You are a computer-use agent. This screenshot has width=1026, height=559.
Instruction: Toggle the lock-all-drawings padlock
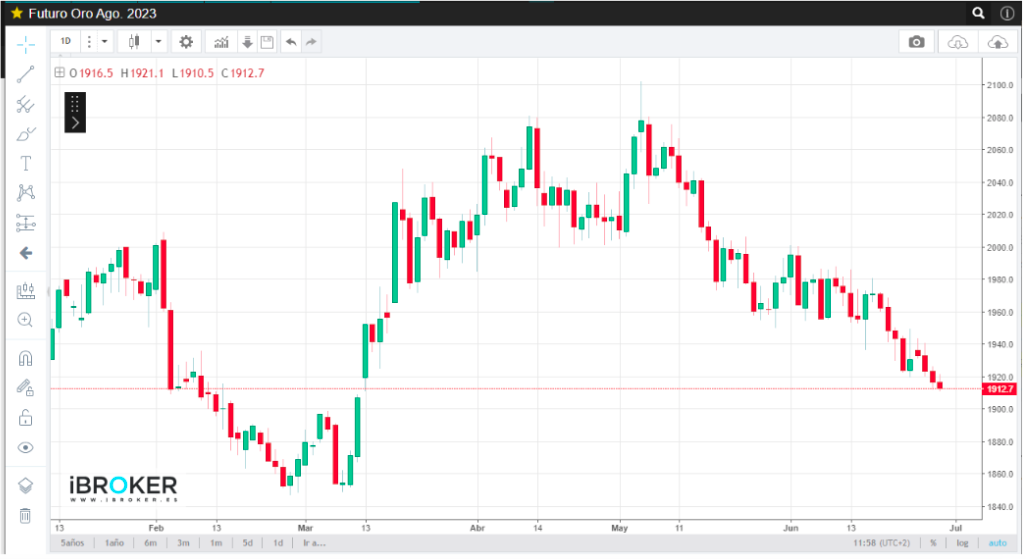26,418
